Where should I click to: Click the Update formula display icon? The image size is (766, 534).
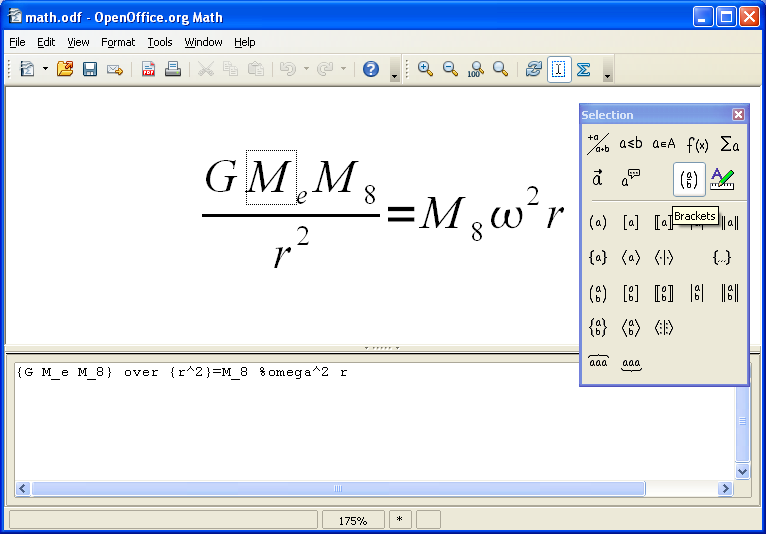pyautogui.click(x=533, y=69)
